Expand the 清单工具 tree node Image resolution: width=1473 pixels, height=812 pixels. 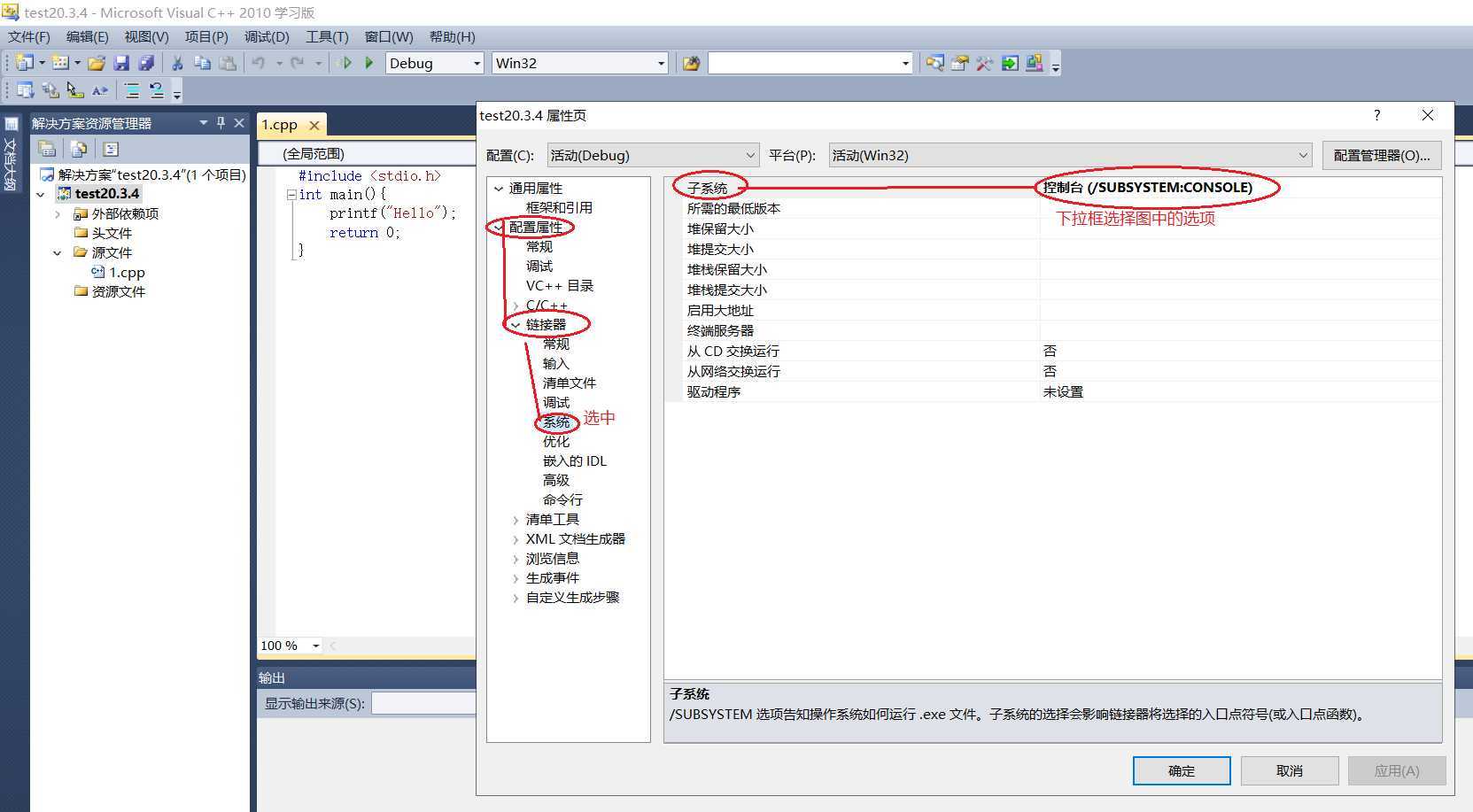[516, 520]
